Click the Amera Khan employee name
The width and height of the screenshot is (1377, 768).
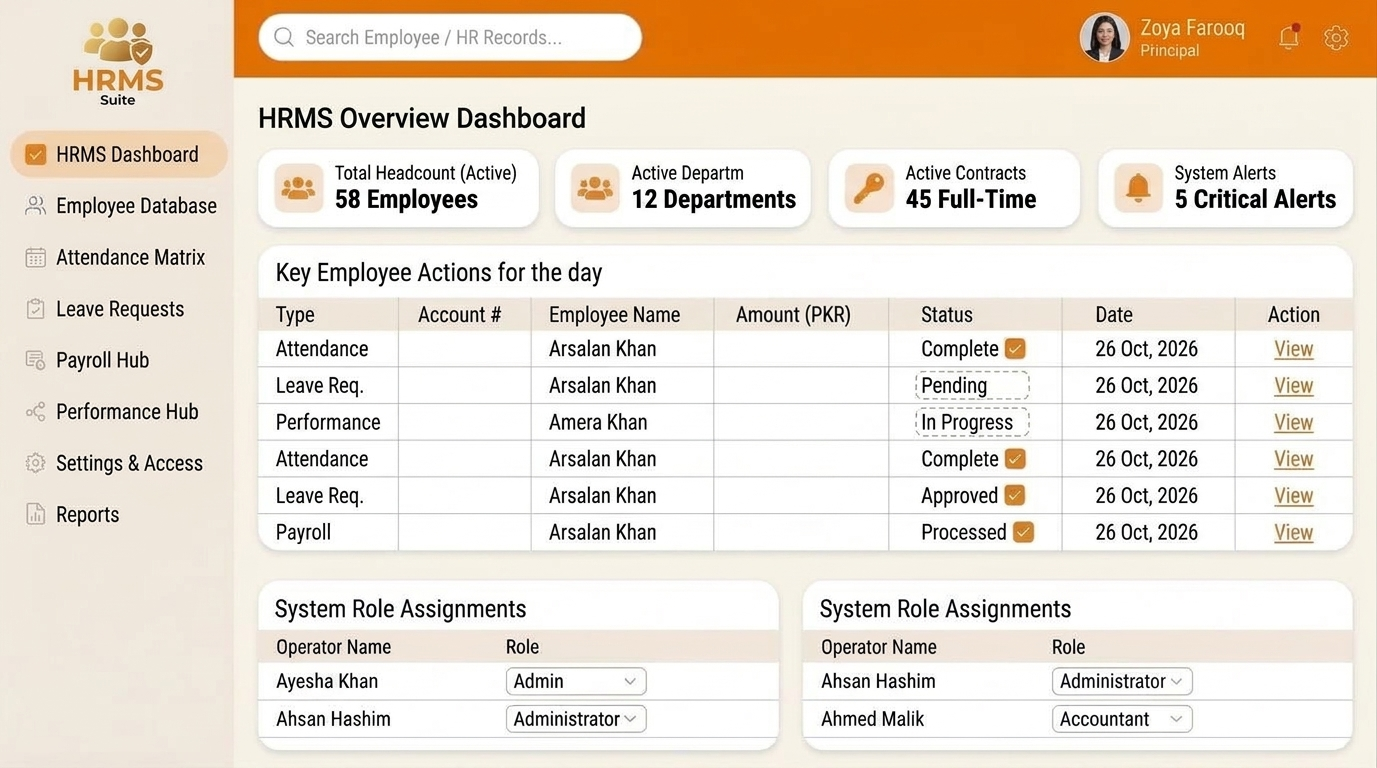click(x=598, y=422)
